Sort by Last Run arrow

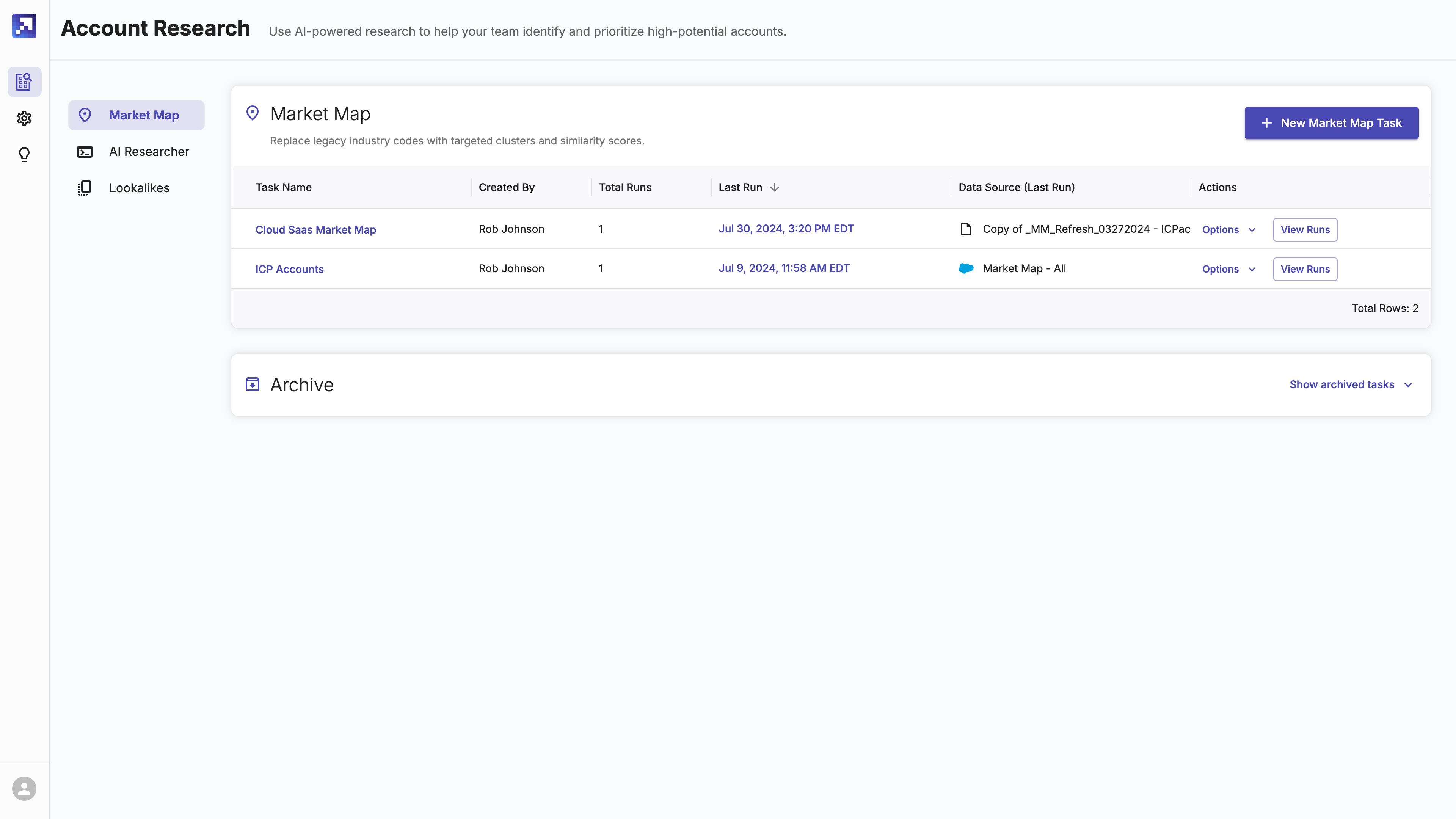774,187
